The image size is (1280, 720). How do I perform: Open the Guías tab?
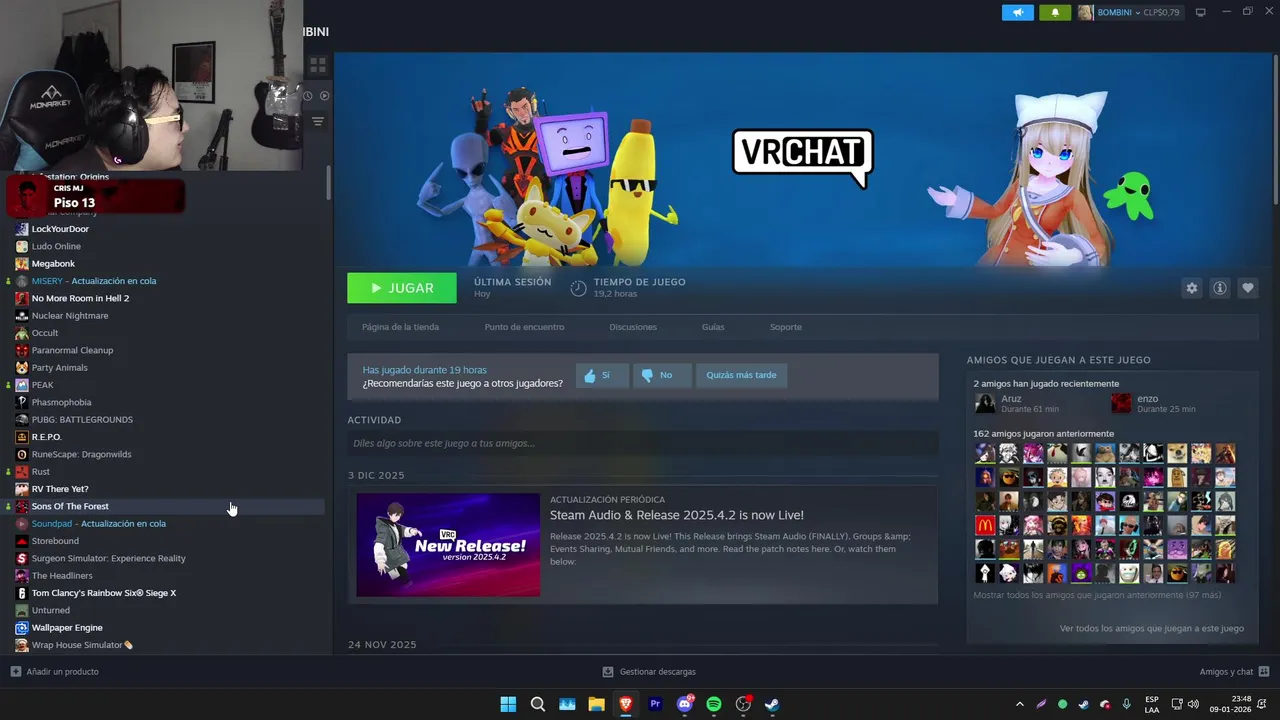(713, 327)
